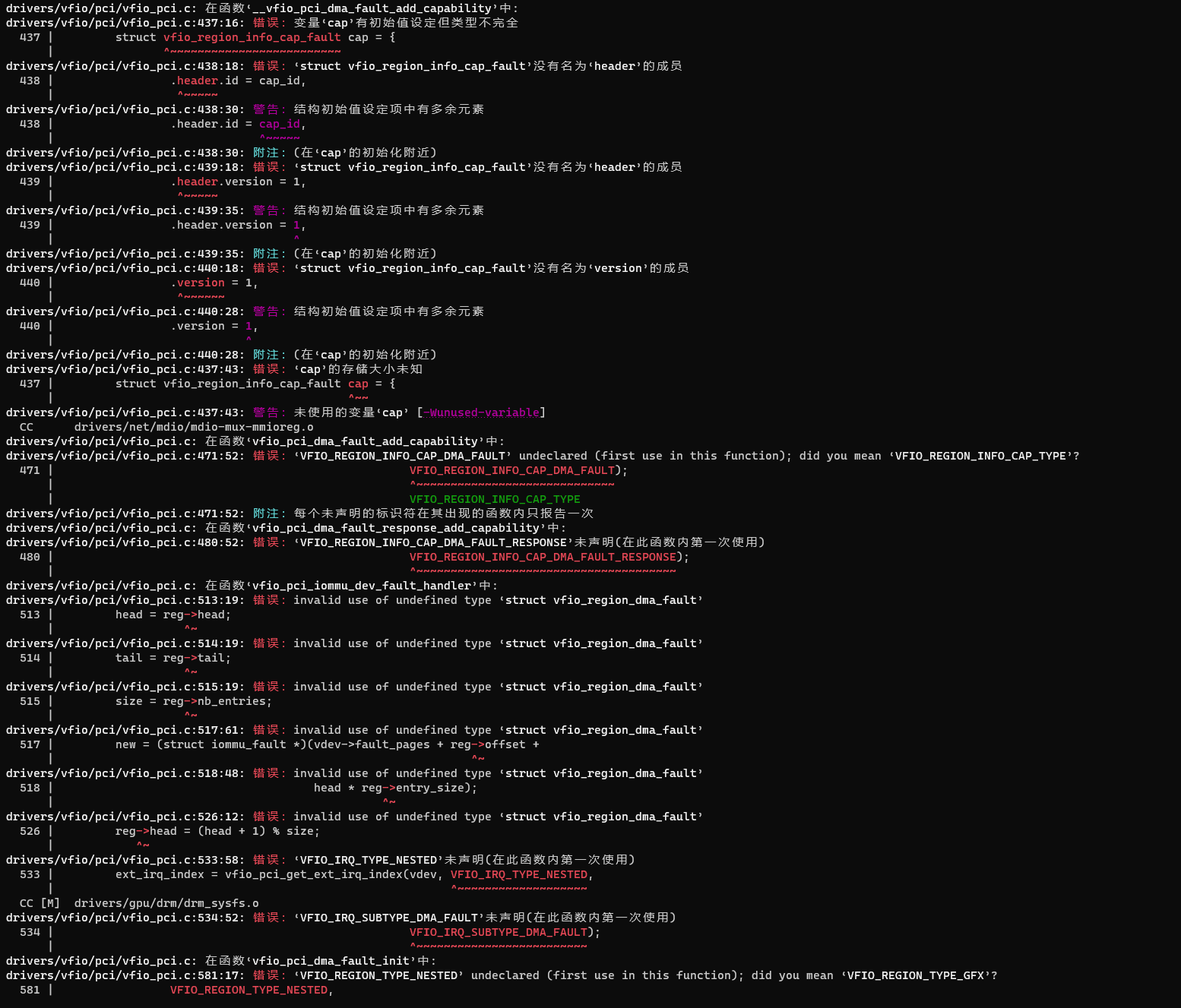Click the green VFIO_REGION_INFO_CAP_TYPE suggestion
This screenshot has height=1008, width=1181.
pos(495,499)
